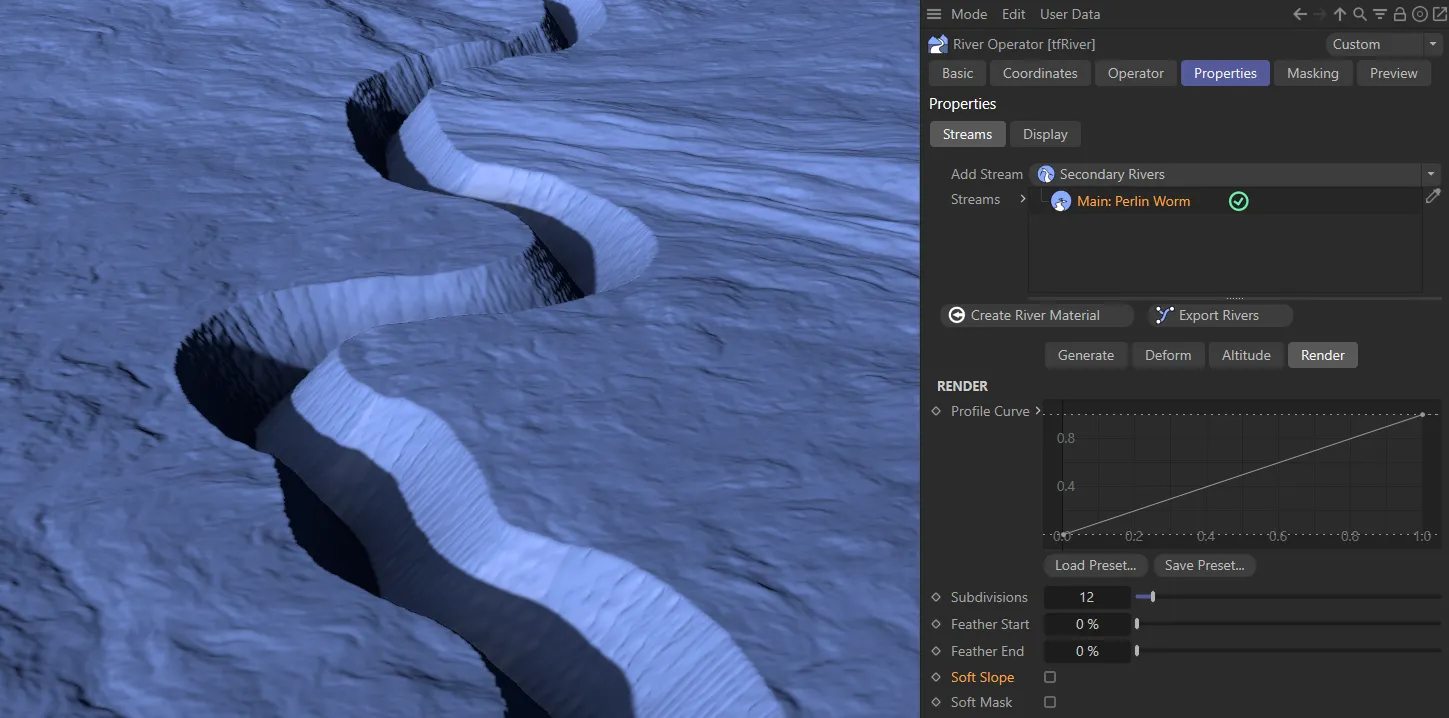Open the Secondary Rivers stream type dropdown
This screenshot has height=718, width=1449.
pos(1430,173)
